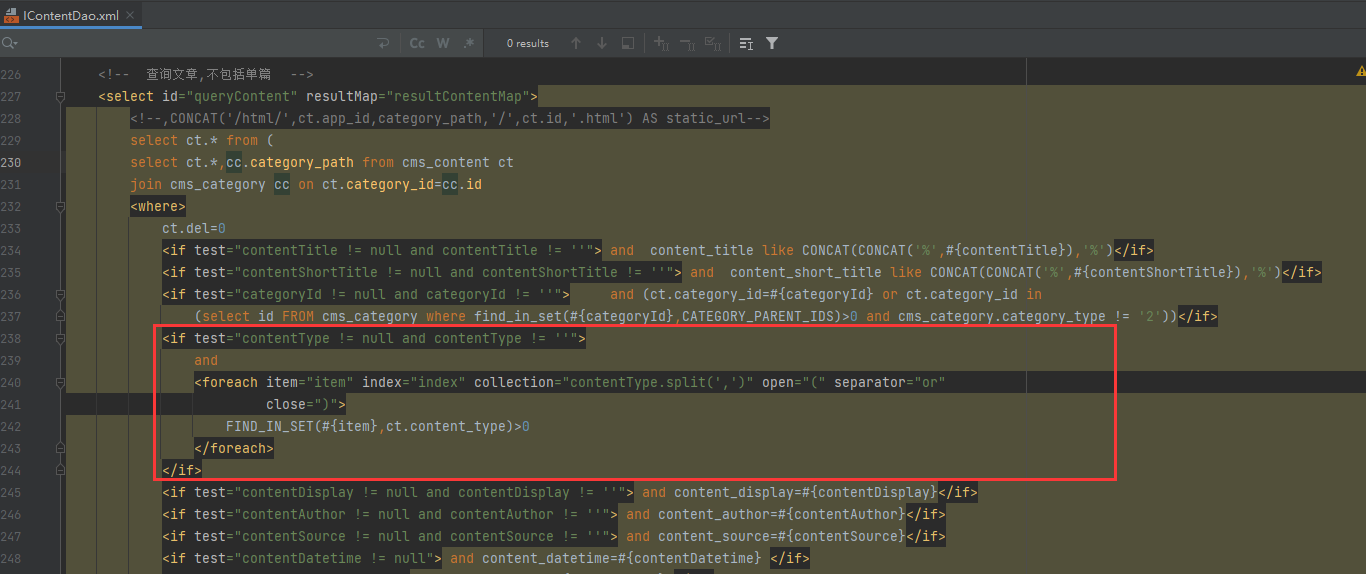This screenshot has width=1366, height=574.
Task: Toggle Words (W) search option
Action: tap(443, 43)
